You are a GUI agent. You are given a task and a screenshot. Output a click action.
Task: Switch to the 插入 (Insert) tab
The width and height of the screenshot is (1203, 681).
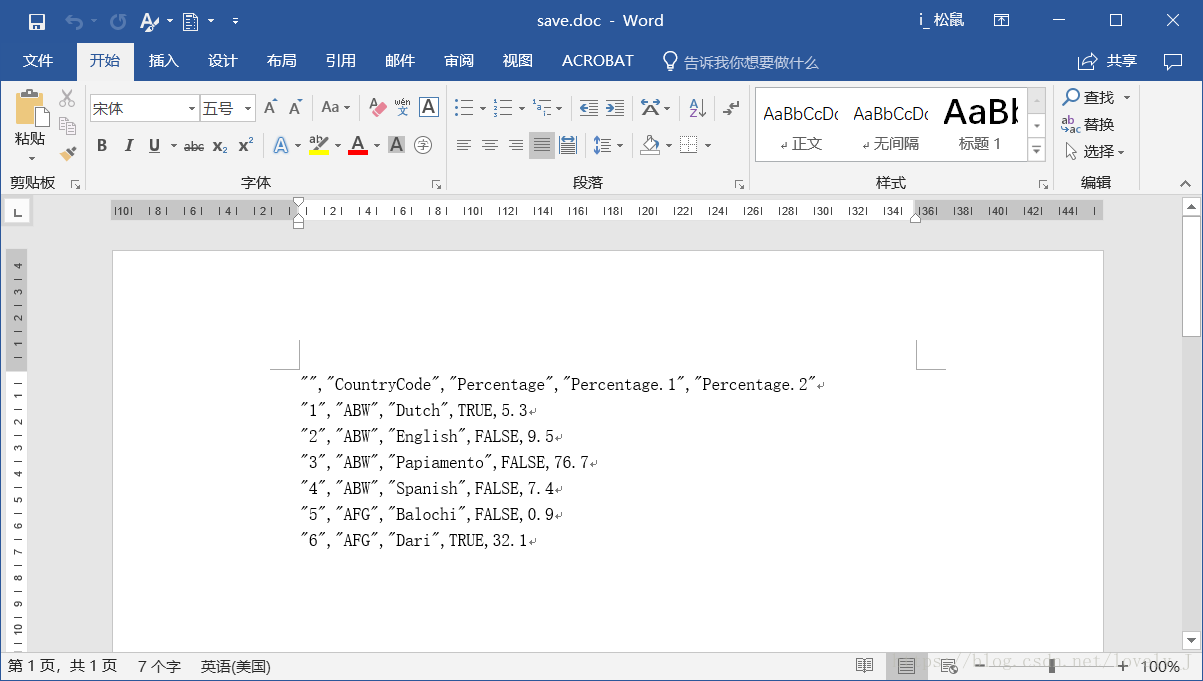coord(164,61)
